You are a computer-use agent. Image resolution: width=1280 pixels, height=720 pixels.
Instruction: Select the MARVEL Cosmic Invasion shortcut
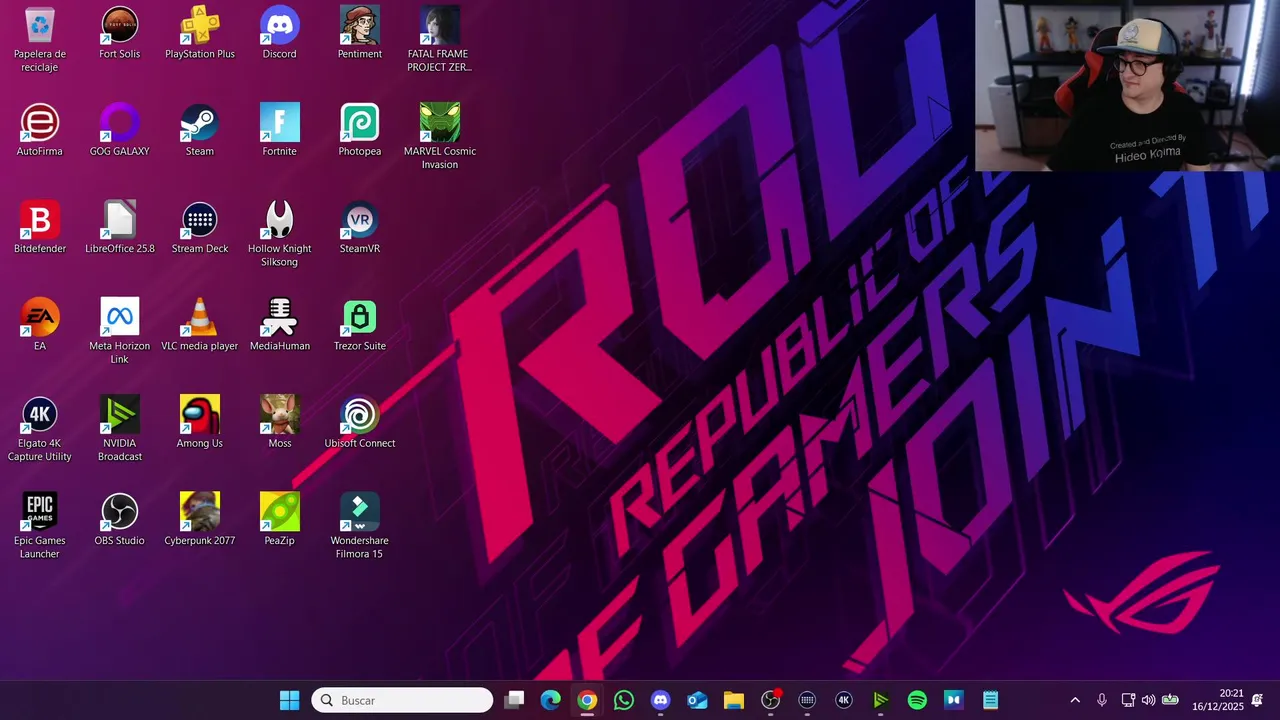[x=440, y=137]
